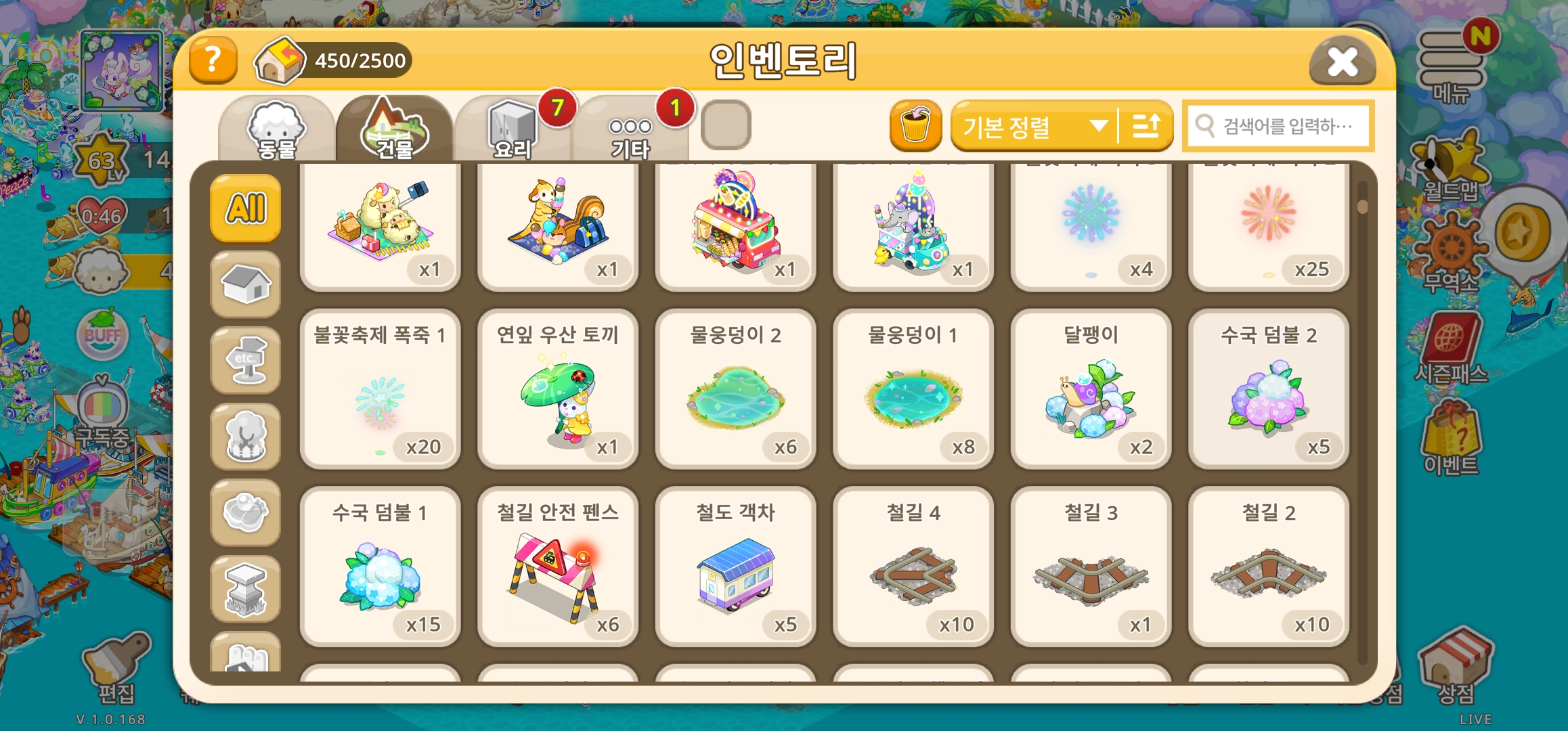The width and height of the screenshot is (1568, 731).
Task: Switch to the 기타 tab
Action: pos(630,130)
